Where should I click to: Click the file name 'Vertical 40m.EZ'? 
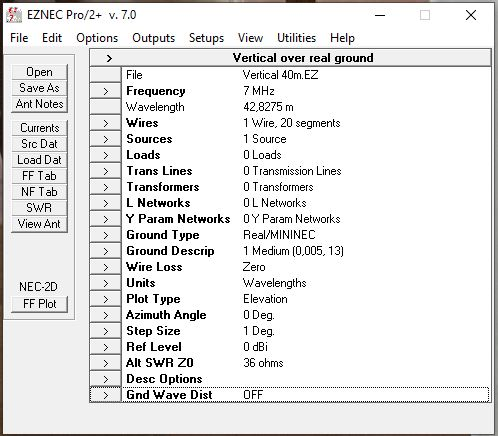(x=280, y=75)
